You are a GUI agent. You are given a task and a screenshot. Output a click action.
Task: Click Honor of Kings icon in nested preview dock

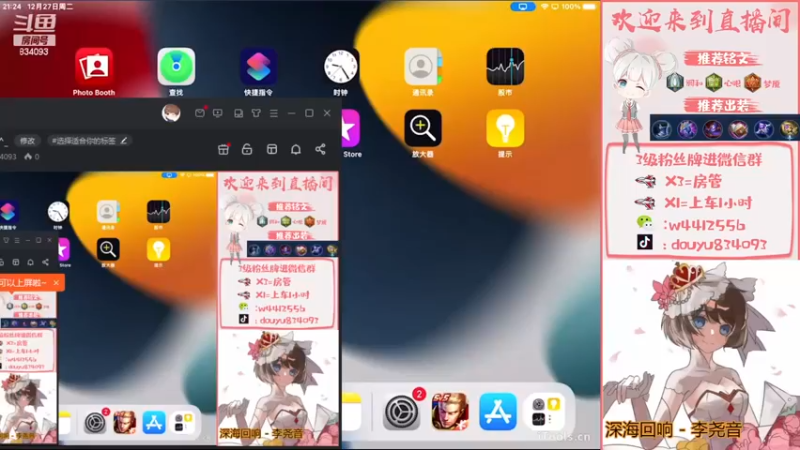124,422
